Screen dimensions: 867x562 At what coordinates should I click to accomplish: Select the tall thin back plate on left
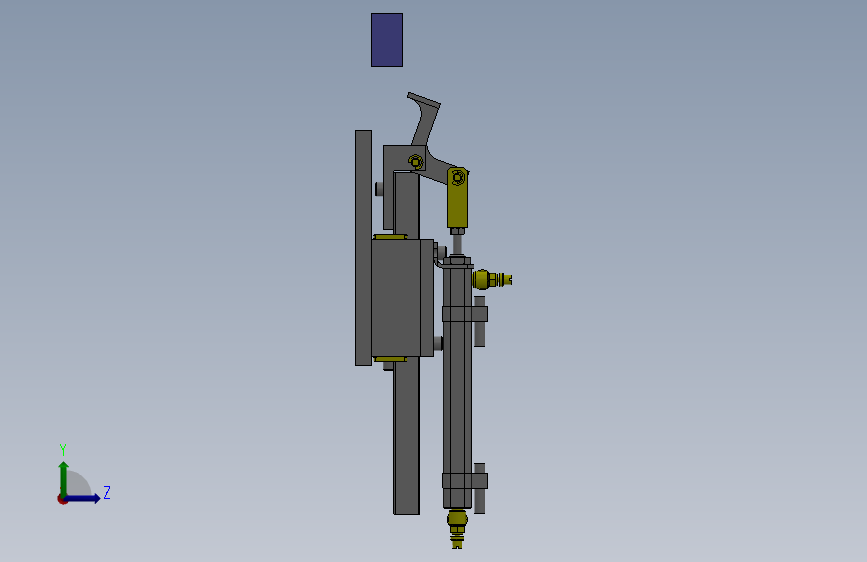[363, 248]
